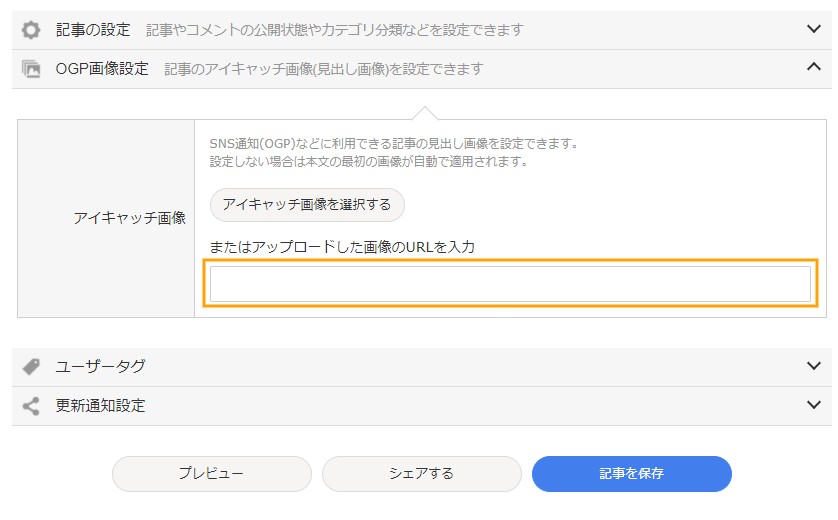
Task: Save the article with 記事を保存
Action: (632, 474)
